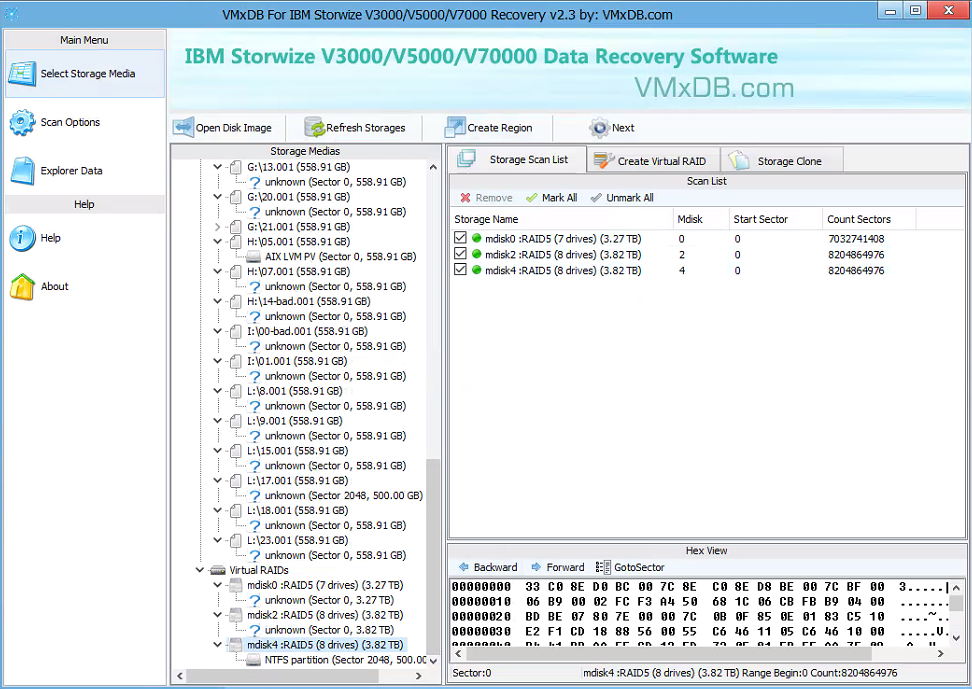
Task: Click the green Mark All checkmark icon
Action: pyautogui.click(x=531, y=198)
